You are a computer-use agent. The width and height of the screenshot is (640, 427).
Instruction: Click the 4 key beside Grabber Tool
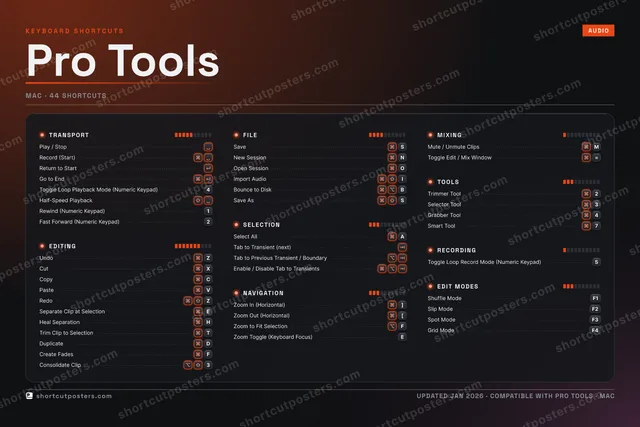pyautogui.click(x=596, y=215)
